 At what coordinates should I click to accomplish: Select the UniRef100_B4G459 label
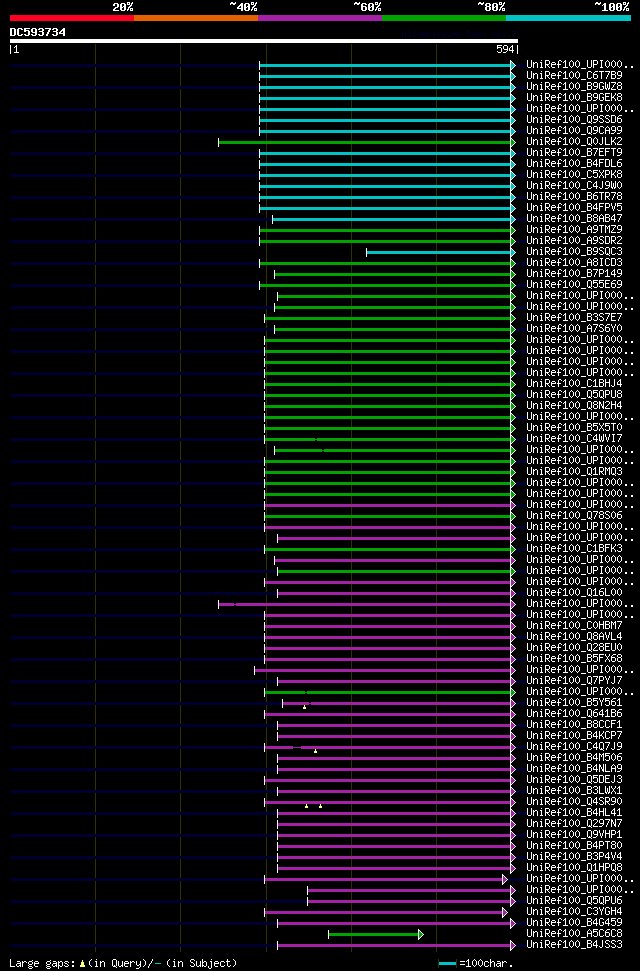pyautogui.click(x=574, y=923)
